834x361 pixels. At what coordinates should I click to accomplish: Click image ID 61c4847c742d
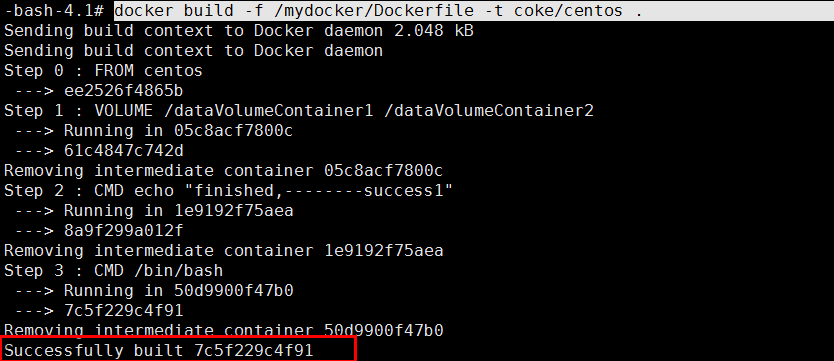[x=124, y=151]
